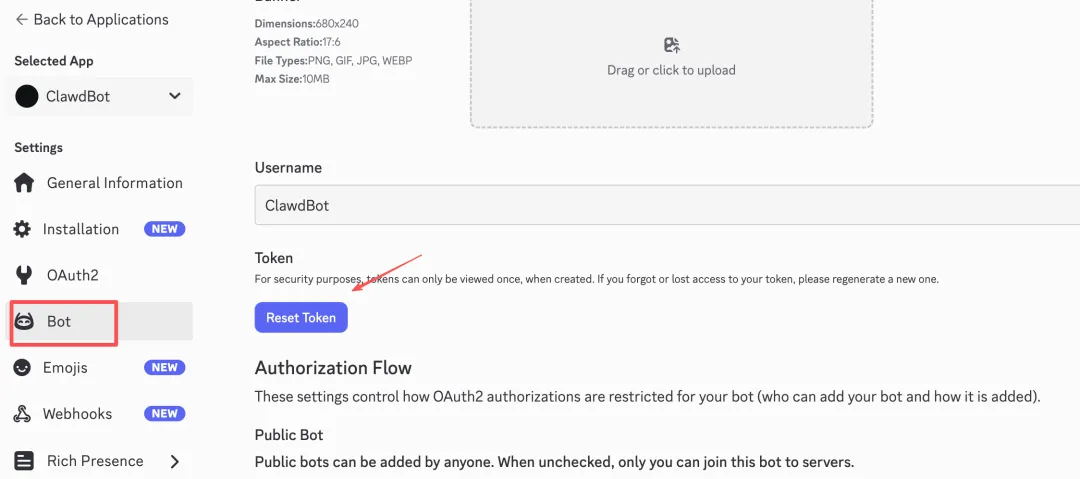
Task: Click the 'Drag or click to upload' text
Action: 671,70
